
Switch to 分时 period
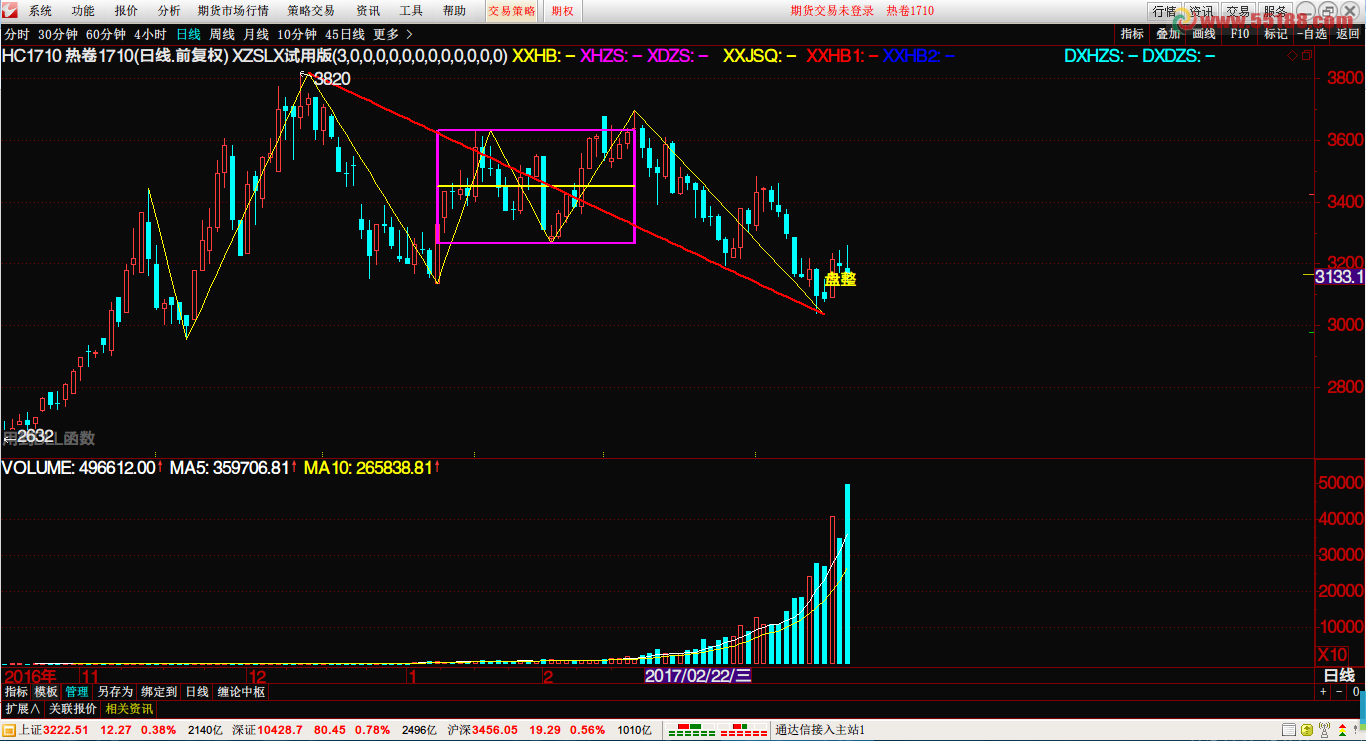[17, 34]
